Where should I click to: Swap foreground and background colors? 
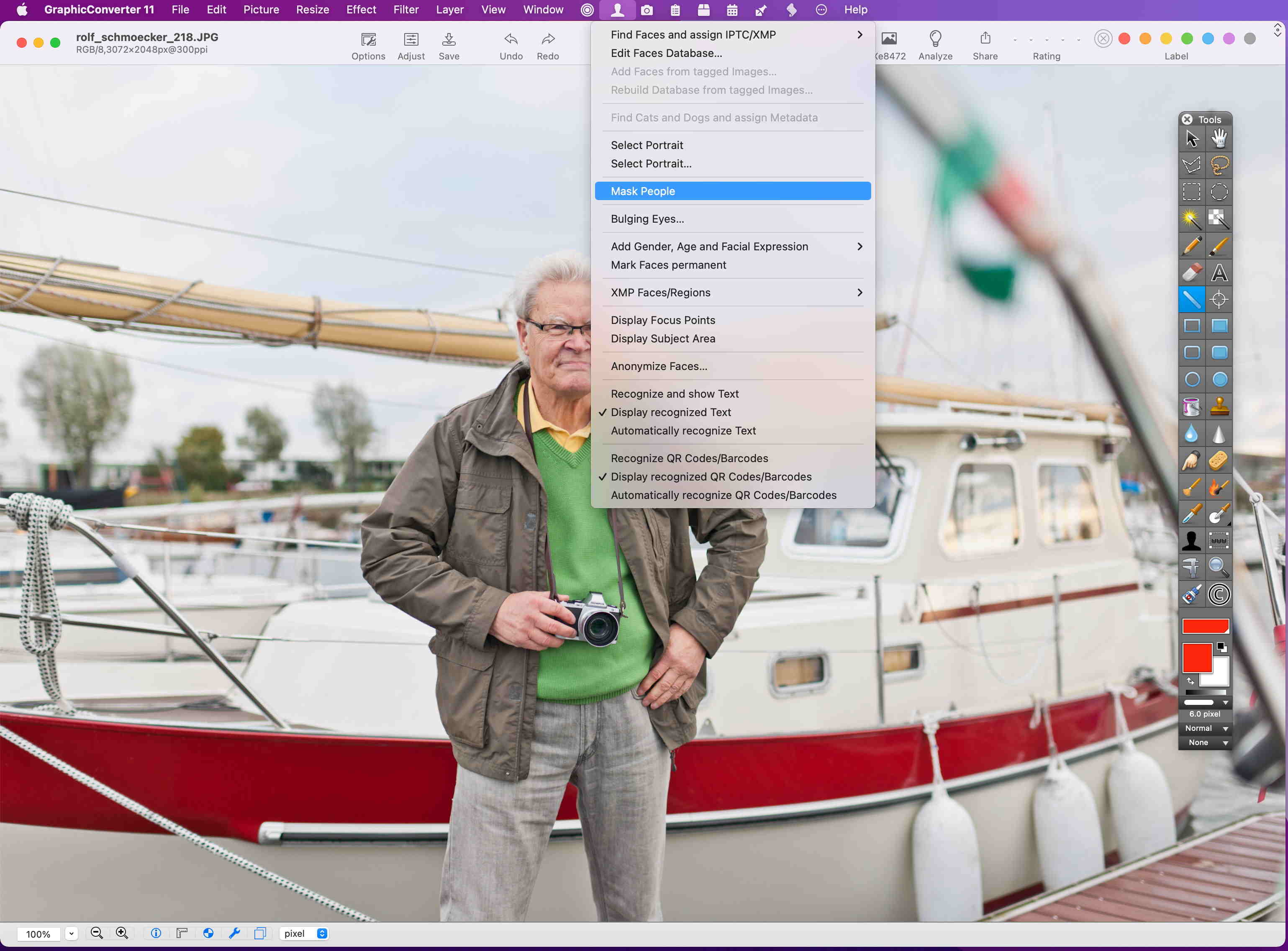(1190, 681)
